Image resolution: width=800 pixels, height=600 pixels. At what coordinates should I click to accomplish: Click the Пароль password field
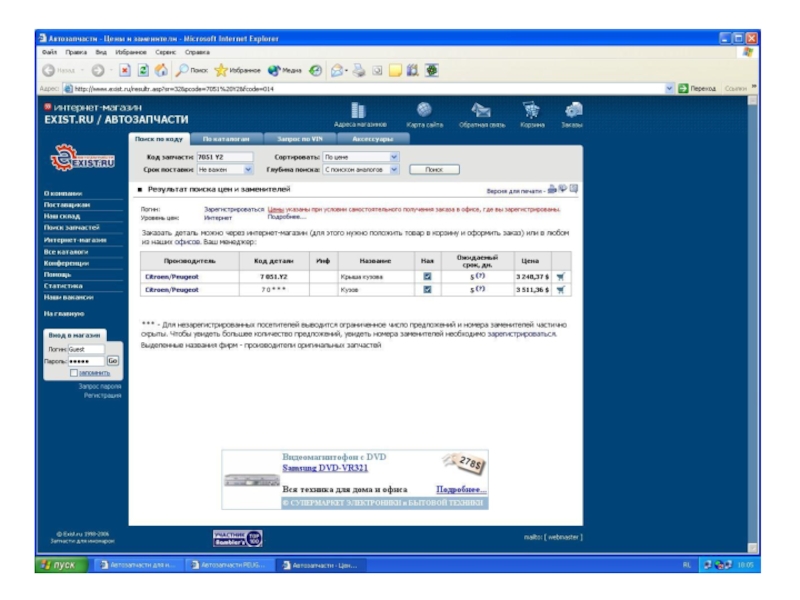click(86, 361)
